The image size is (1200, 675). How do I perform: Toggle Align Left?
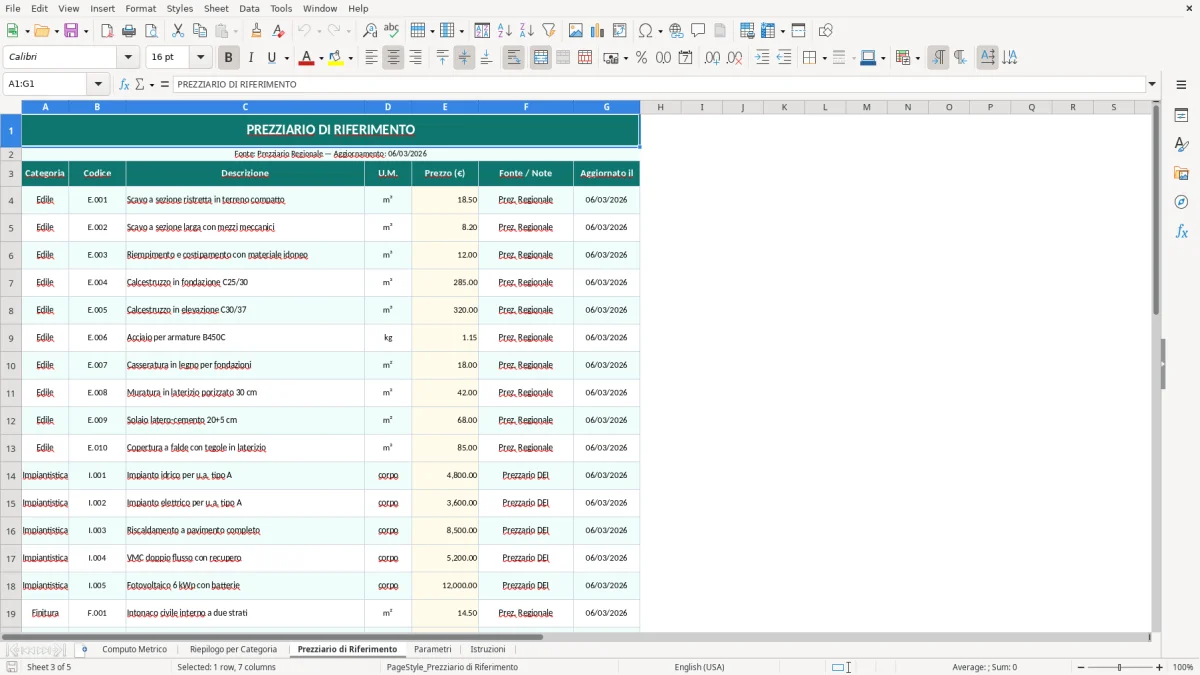coord(371,58)
